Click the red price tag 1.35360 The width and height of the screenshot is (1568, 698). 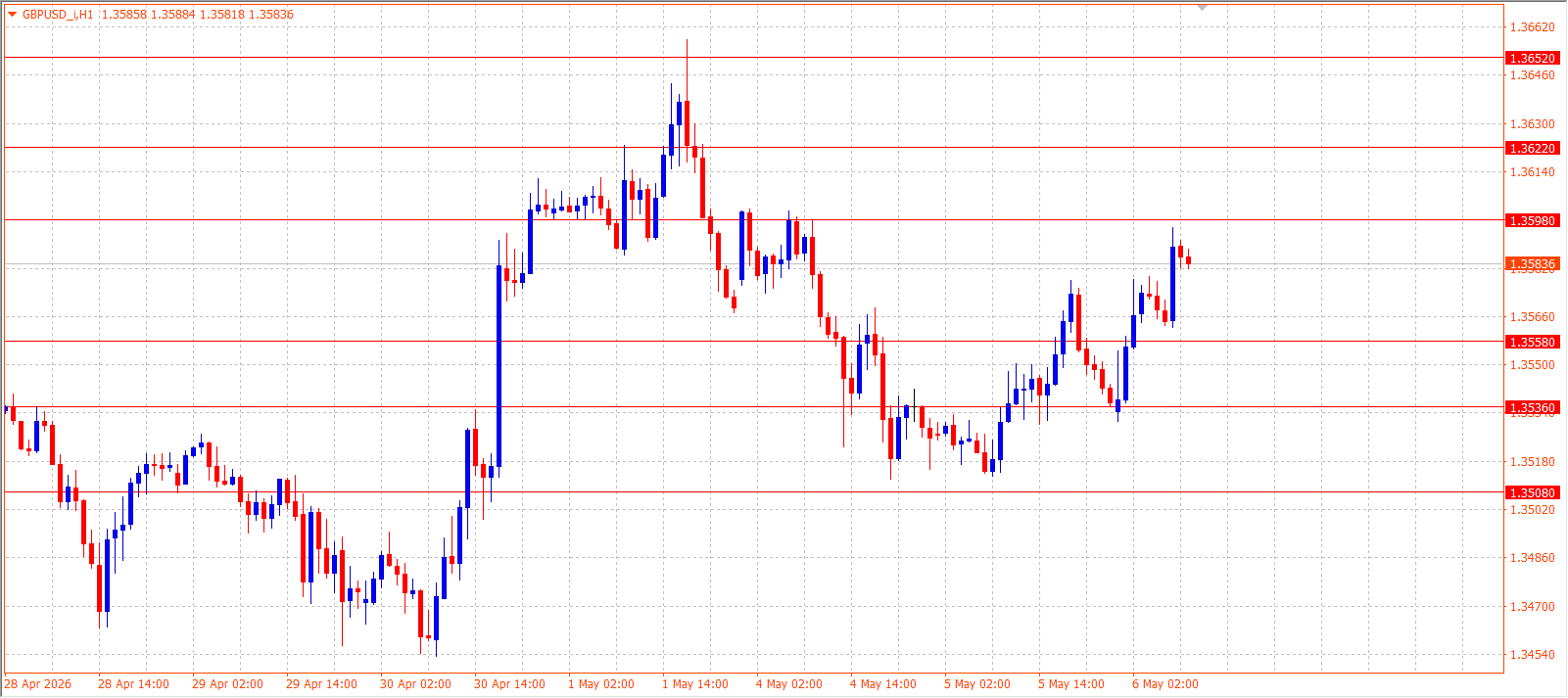point(1532,407)
